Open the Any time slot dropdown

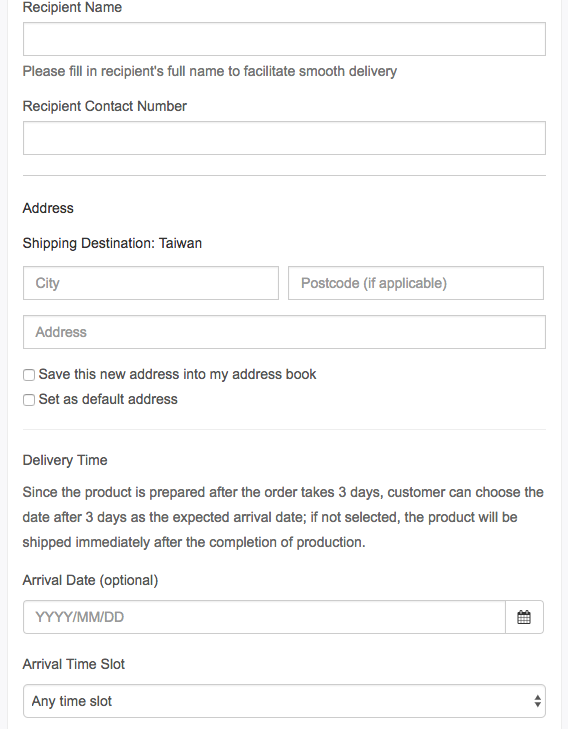point(284,701)
